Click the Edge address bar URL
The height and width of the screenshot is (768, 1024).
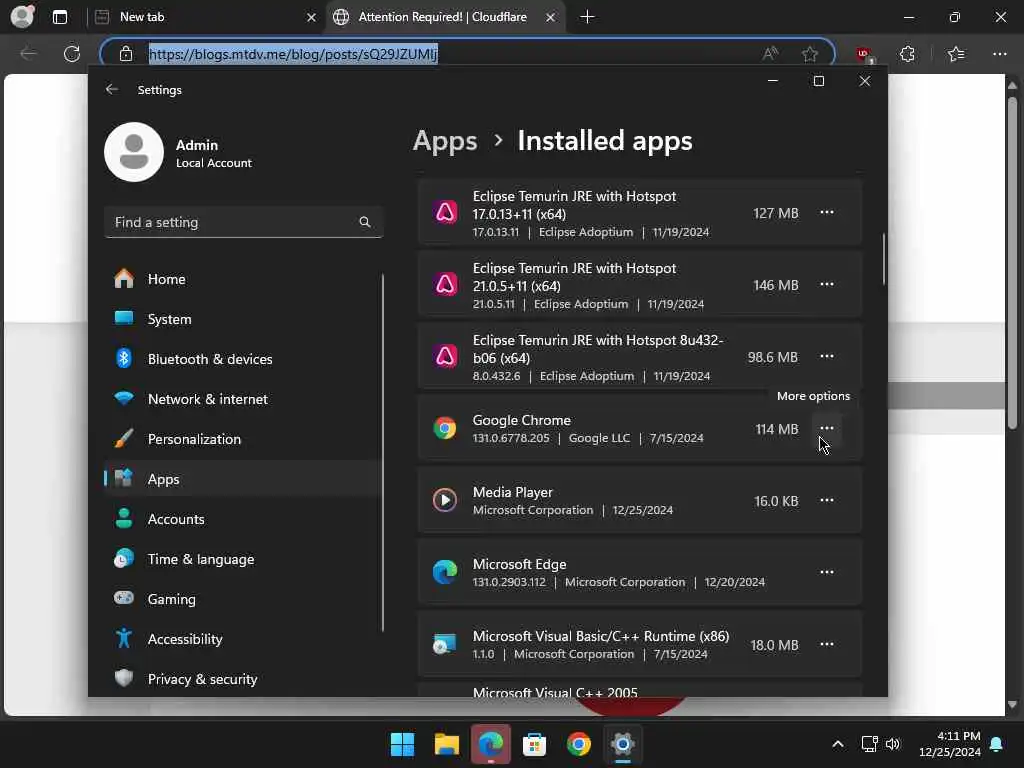coord(293,54)
